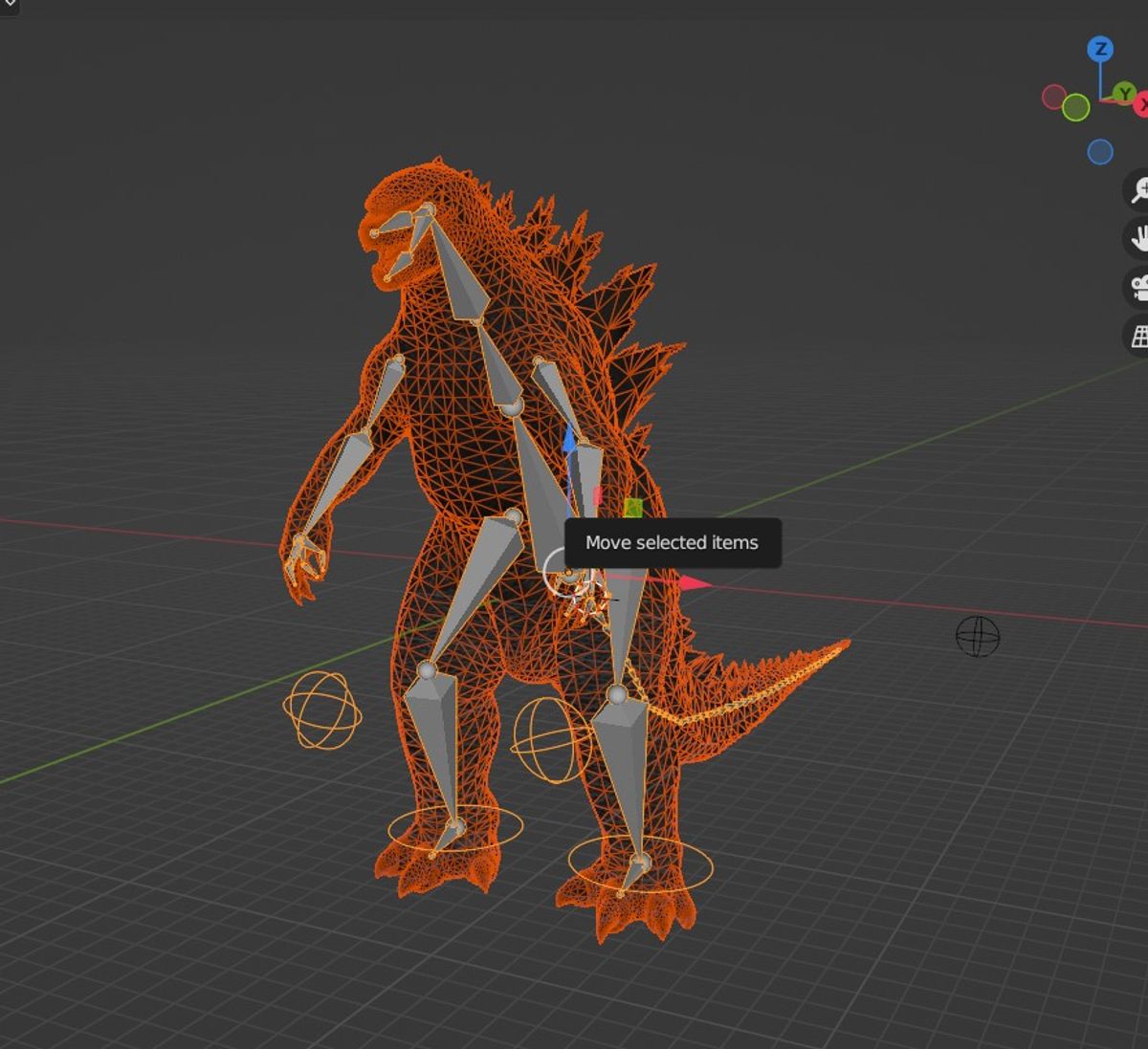Select the sphere empty left of the legs
The height and width of the screenshot is (1049, 1148).
322,710
